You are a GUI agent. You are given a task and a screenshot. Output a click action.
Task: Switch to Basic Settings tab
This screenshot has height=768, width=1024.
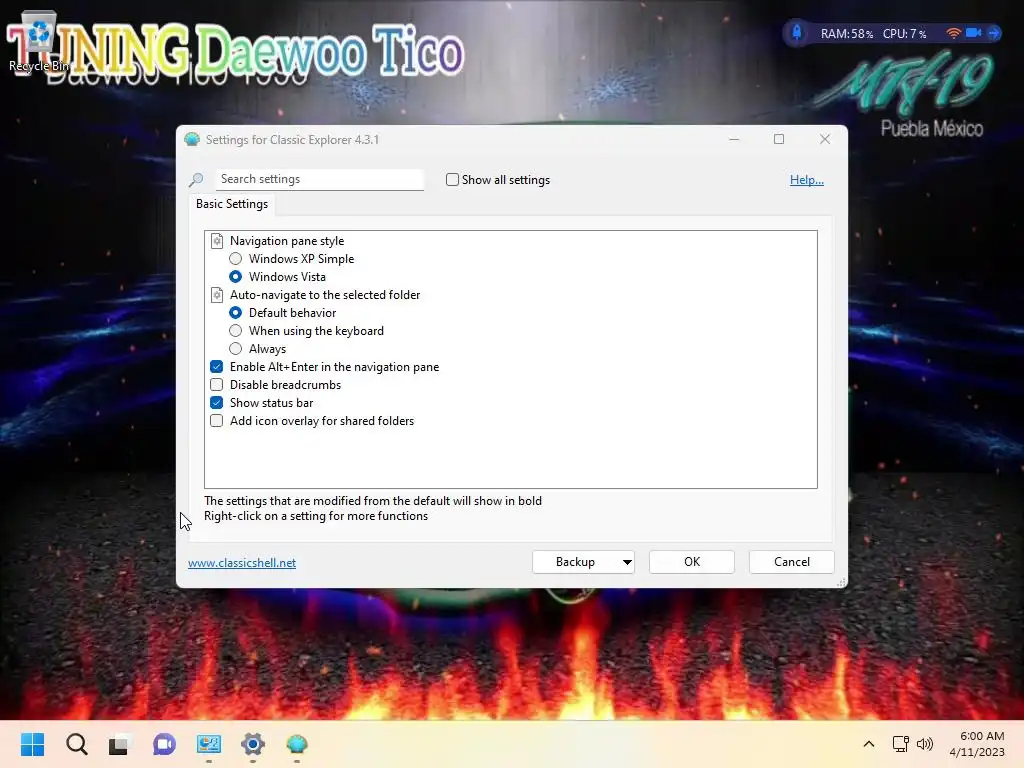coord(232,204)
